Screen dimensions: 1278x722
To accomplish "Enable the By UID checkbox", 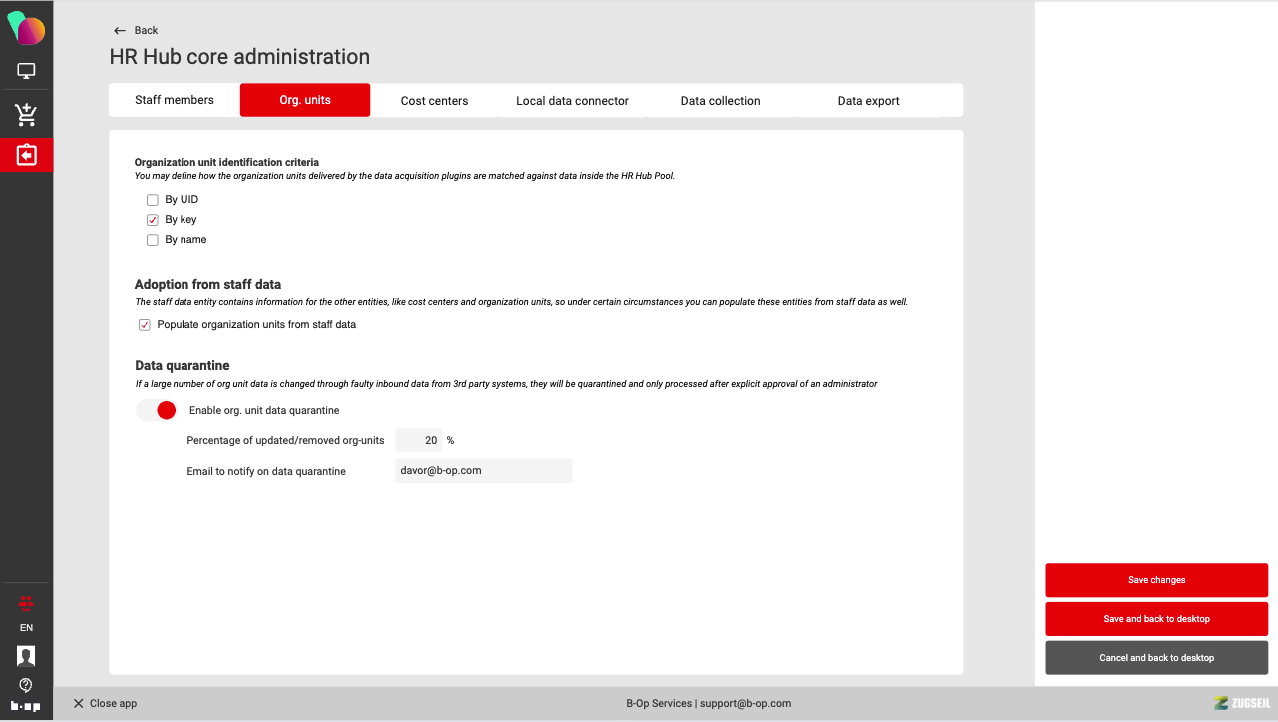I will coord(153,200).
